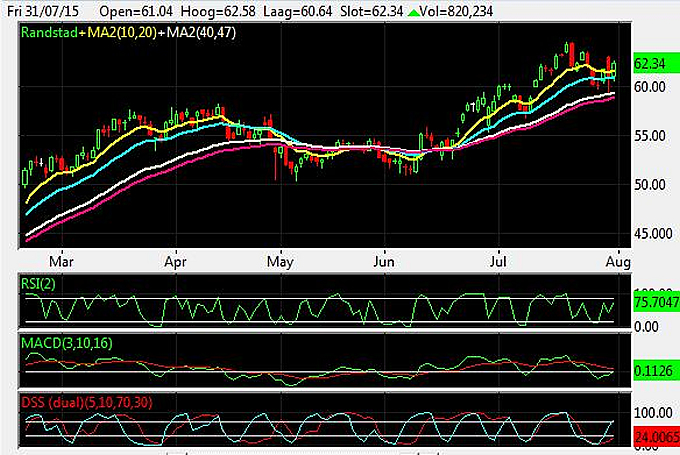Image resolution: width=680 pixels, height=455 pixels.
Task: Click the red DSS value tag 24.0065
Action: click(655, 436)
